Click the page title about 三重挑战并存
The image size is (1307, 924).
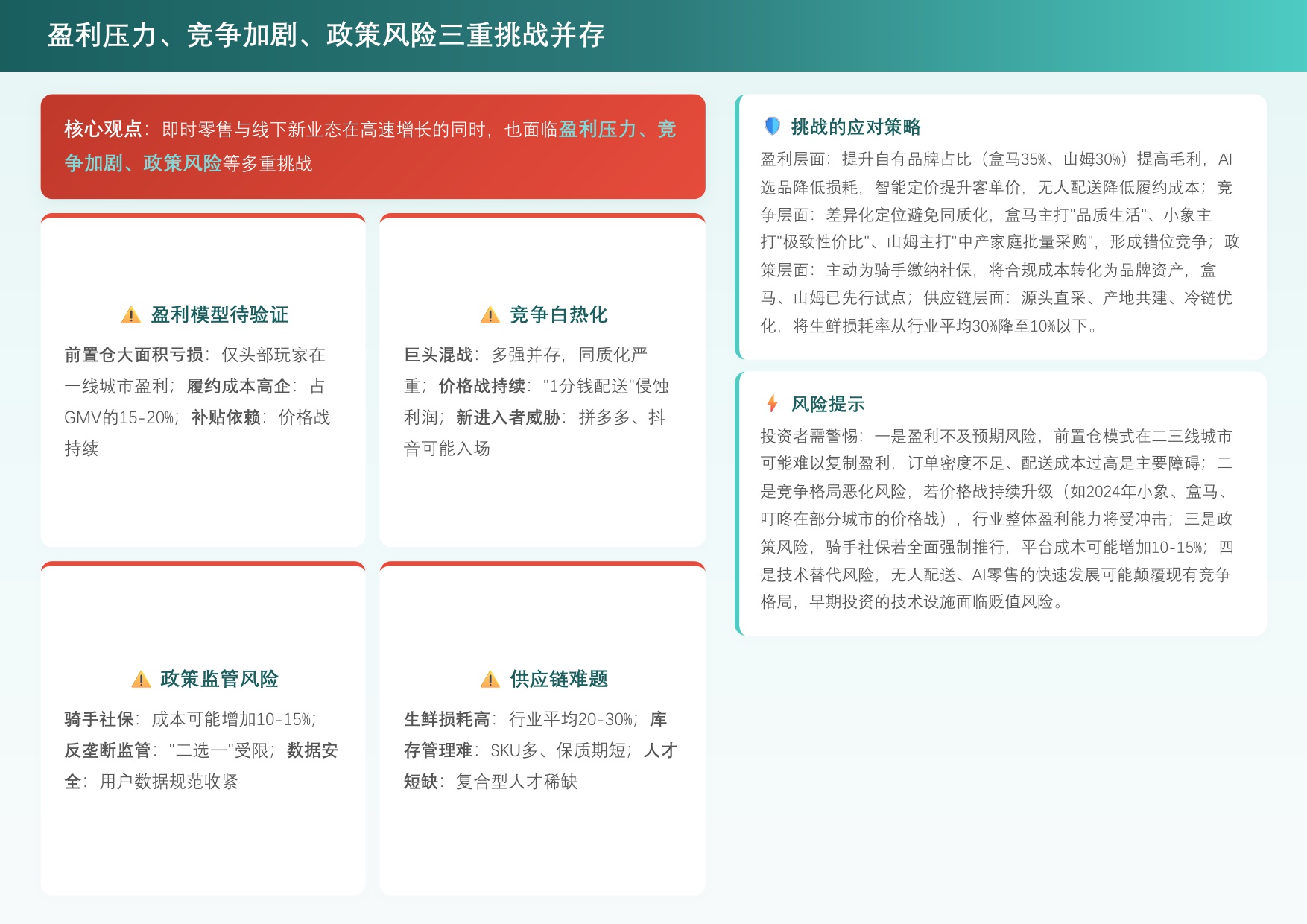[x=326, y=34]
